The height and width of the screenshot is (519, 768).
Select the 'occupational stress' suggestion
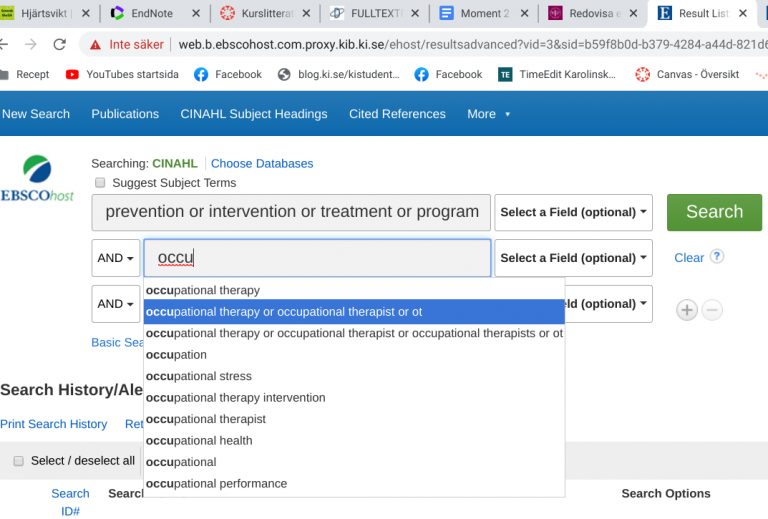coord(198,376)
